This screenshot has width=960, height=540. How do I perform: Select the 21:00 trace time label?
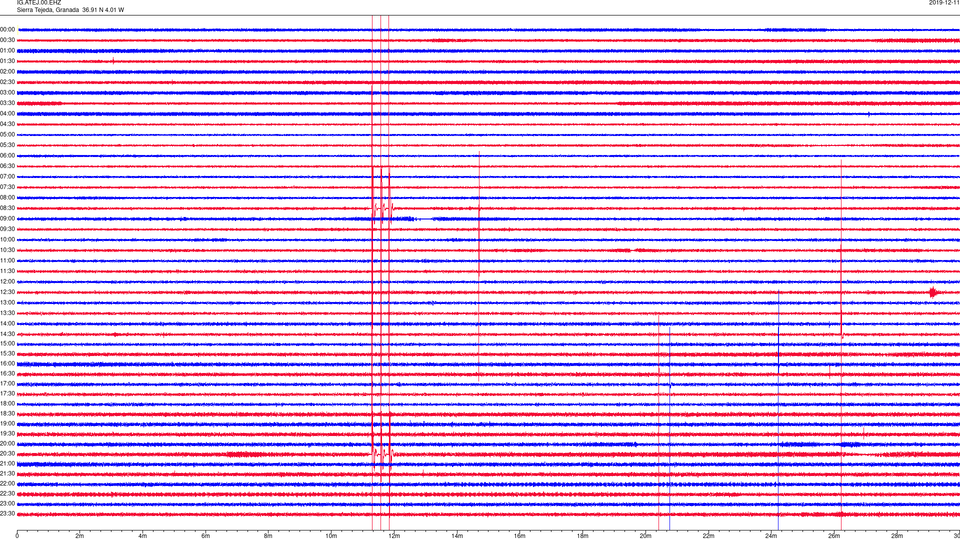(x=7, y=464)
